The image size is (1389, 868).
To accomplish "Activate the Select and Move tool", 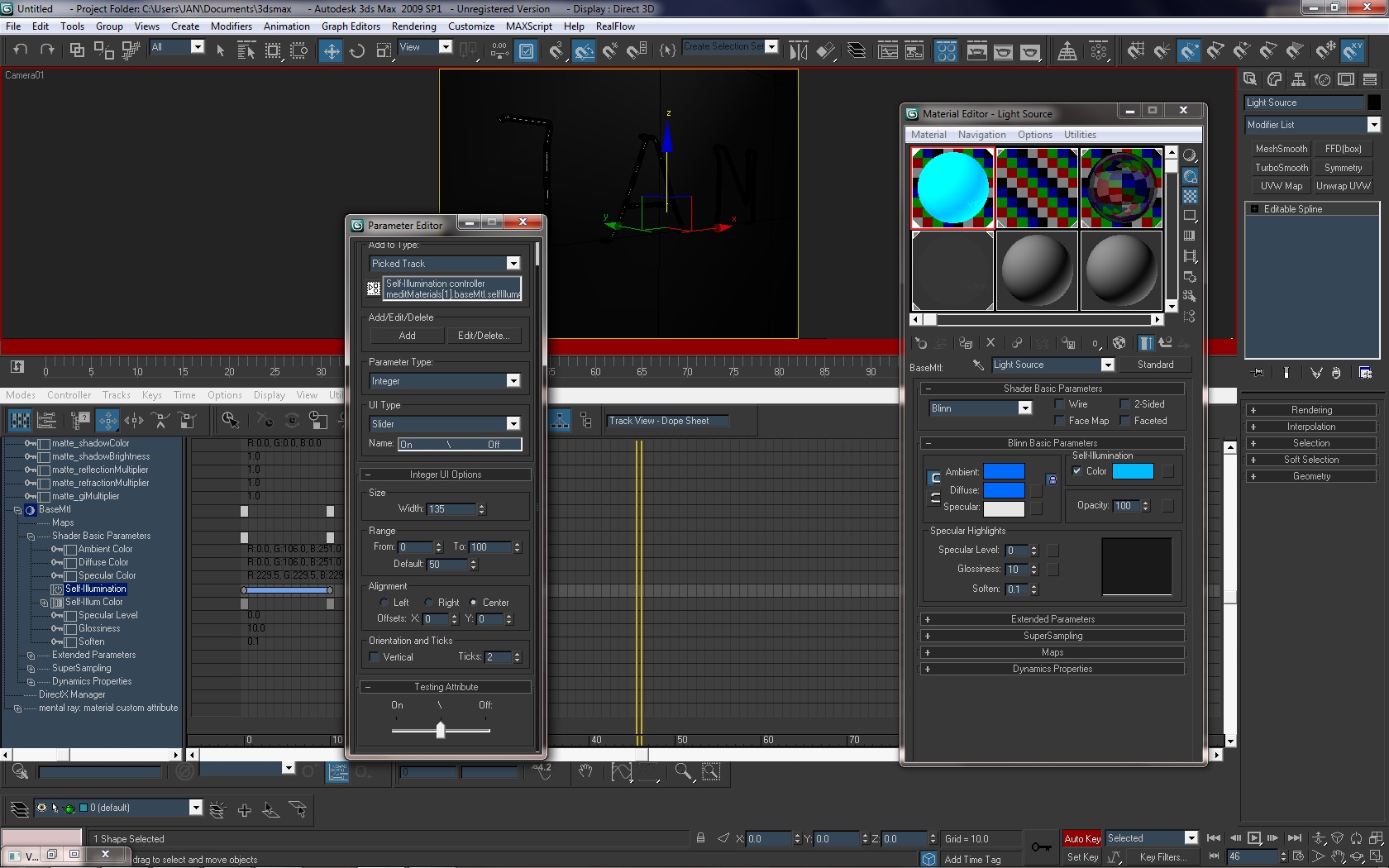I will 331,51.
